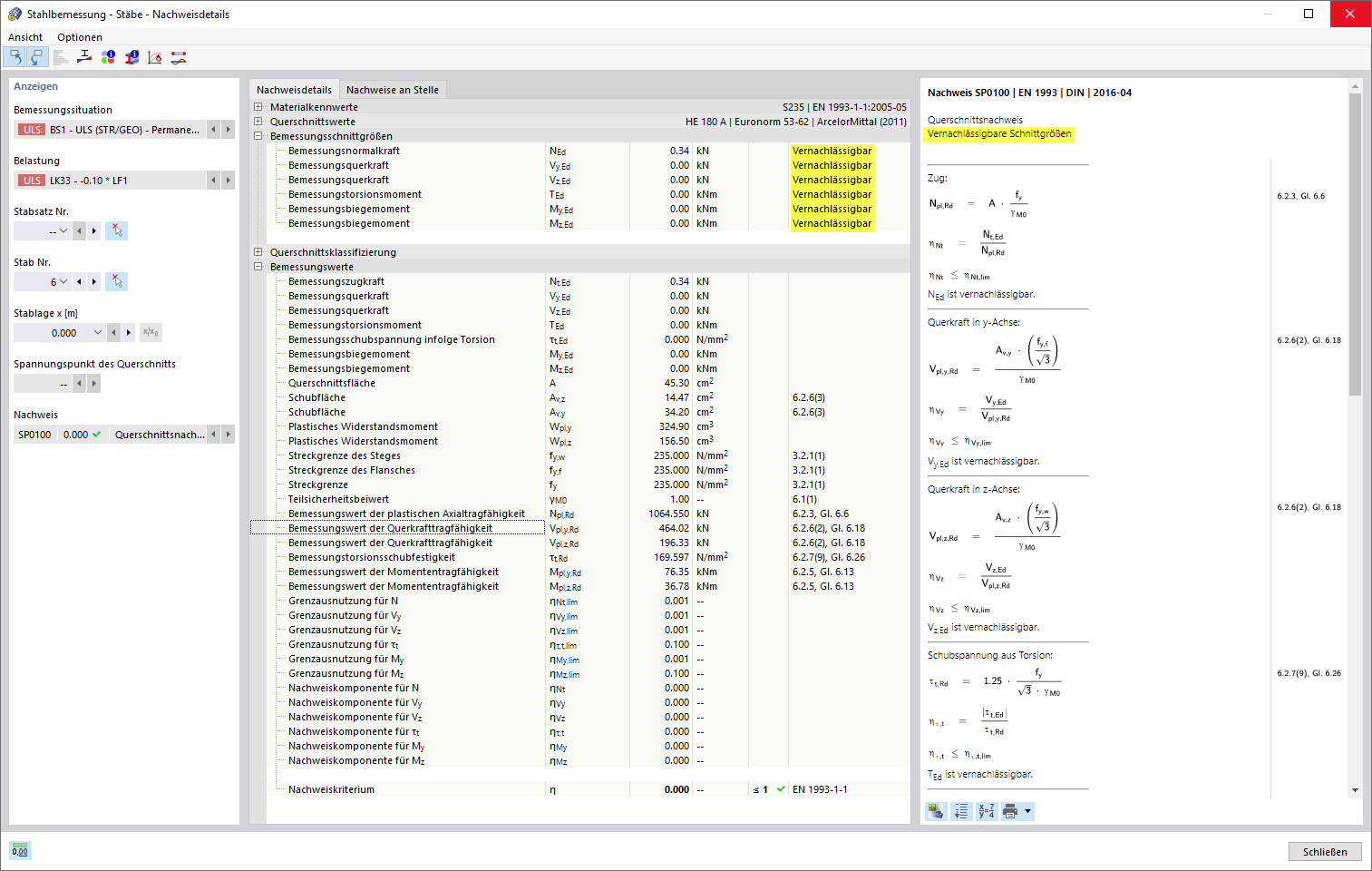Open the Stablage x [m] dropdown
The image size is (1372, 871).
98,333
